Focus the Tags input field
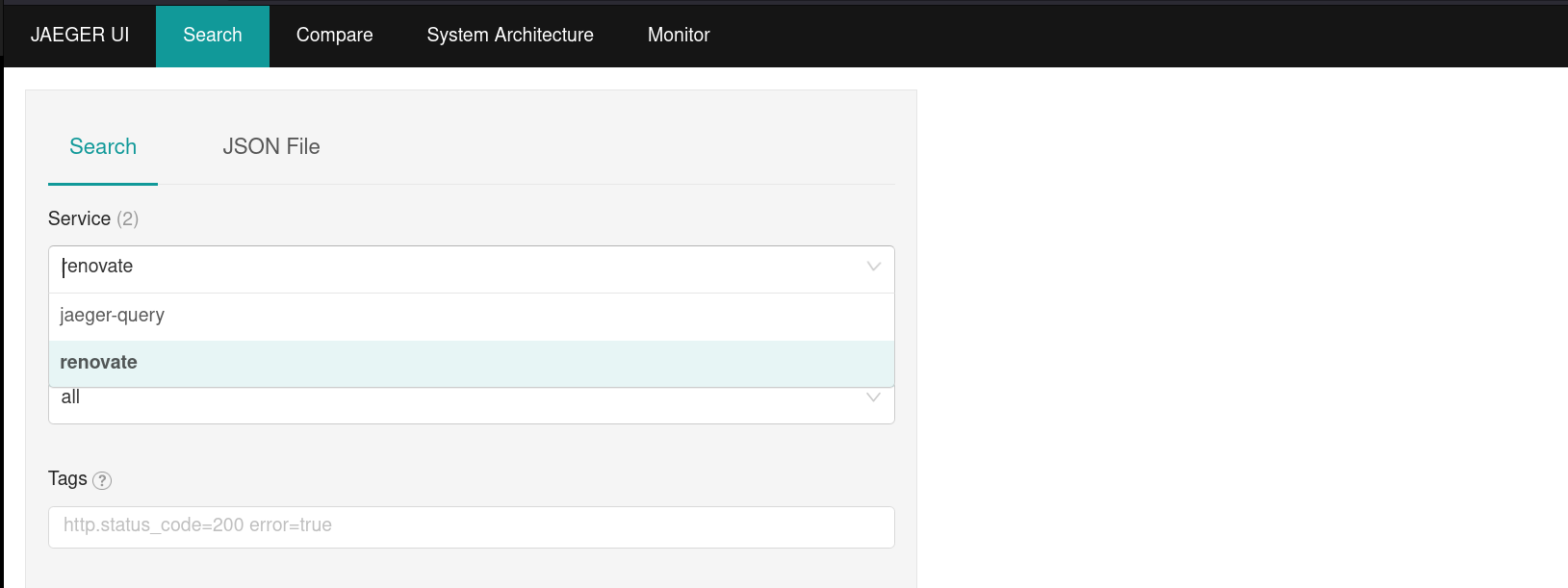 tap(472, 527)
